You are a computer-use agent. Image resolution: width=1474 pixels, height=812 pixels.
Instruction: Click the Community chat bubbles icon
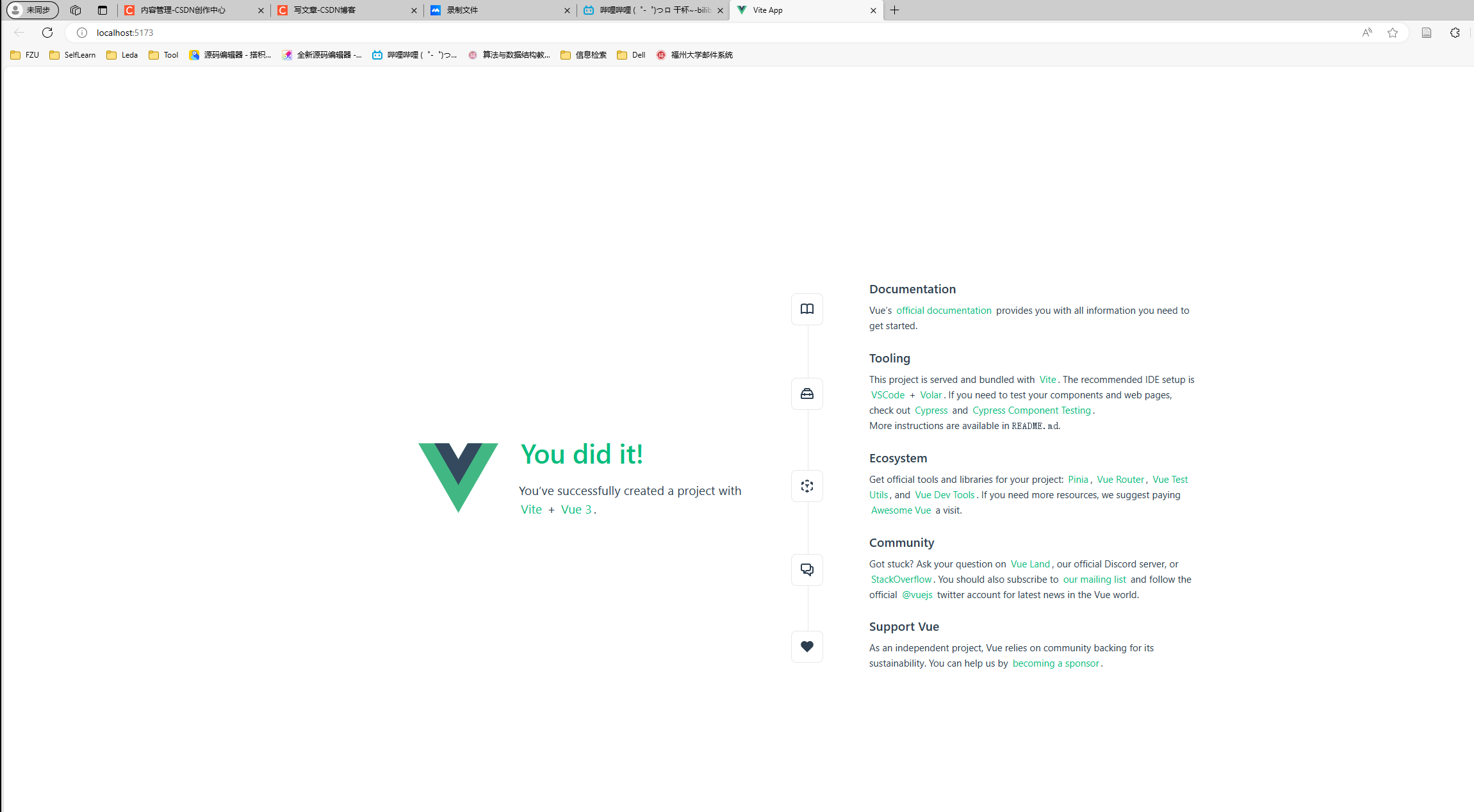pos(807,570)
